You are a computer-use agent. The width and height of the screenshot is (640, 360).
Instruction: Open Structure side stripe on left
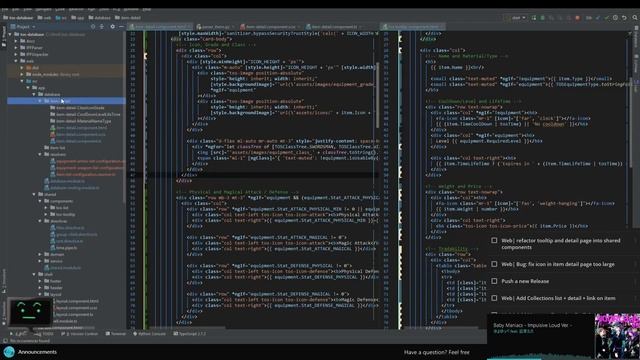4,282
